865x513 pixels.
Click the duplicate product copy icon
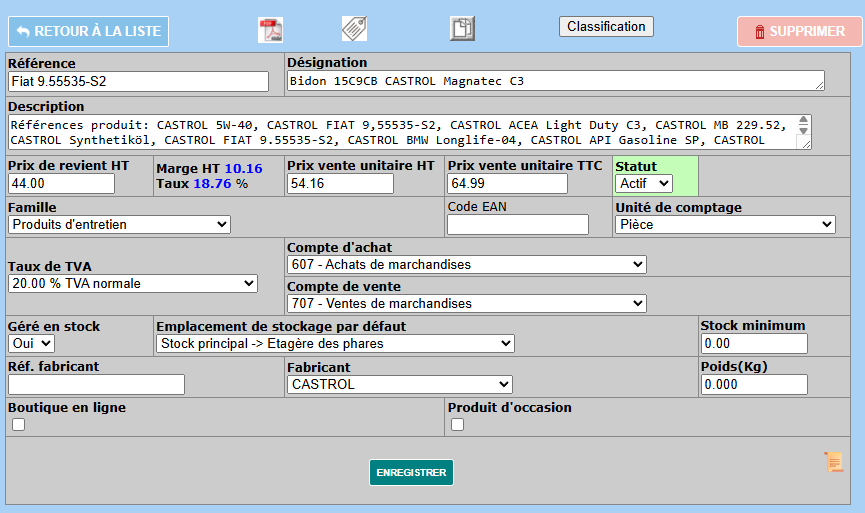(x=462, y=29)
